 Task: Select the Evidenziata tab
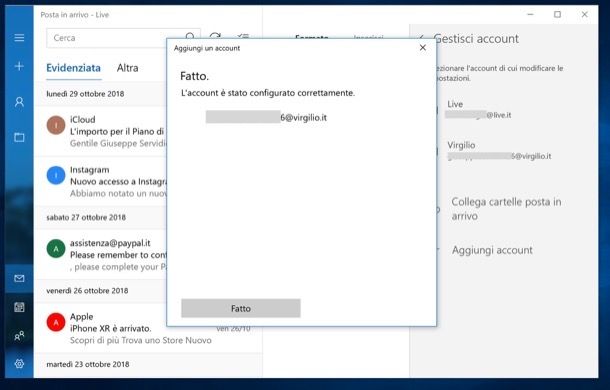click(74, 68)
